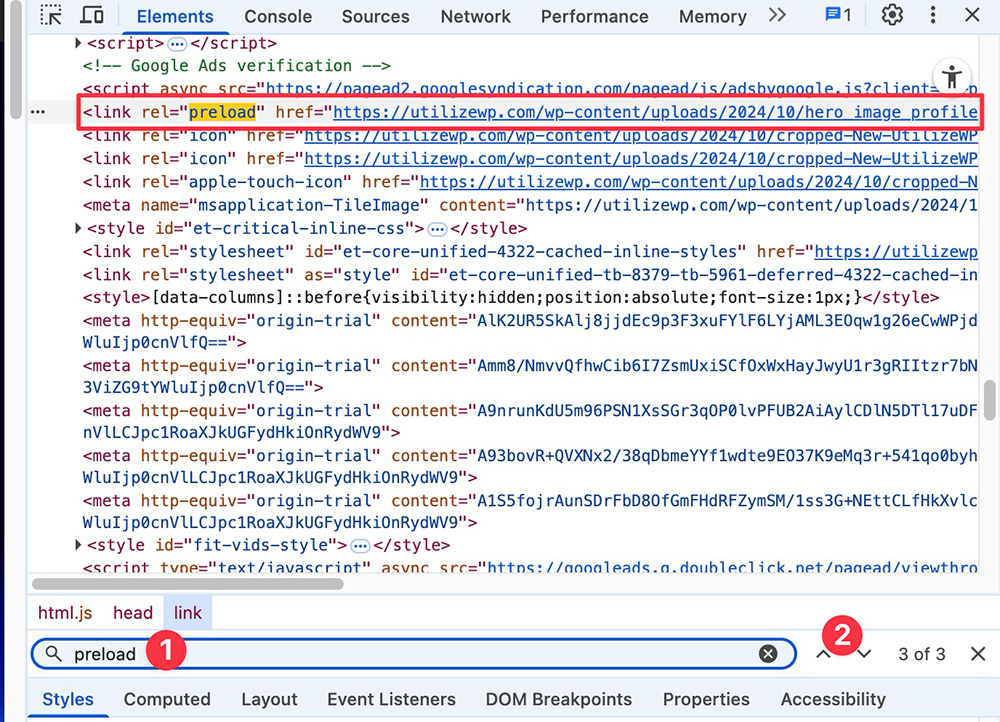
Task: Close the search bar
Action: click(978, 654)
